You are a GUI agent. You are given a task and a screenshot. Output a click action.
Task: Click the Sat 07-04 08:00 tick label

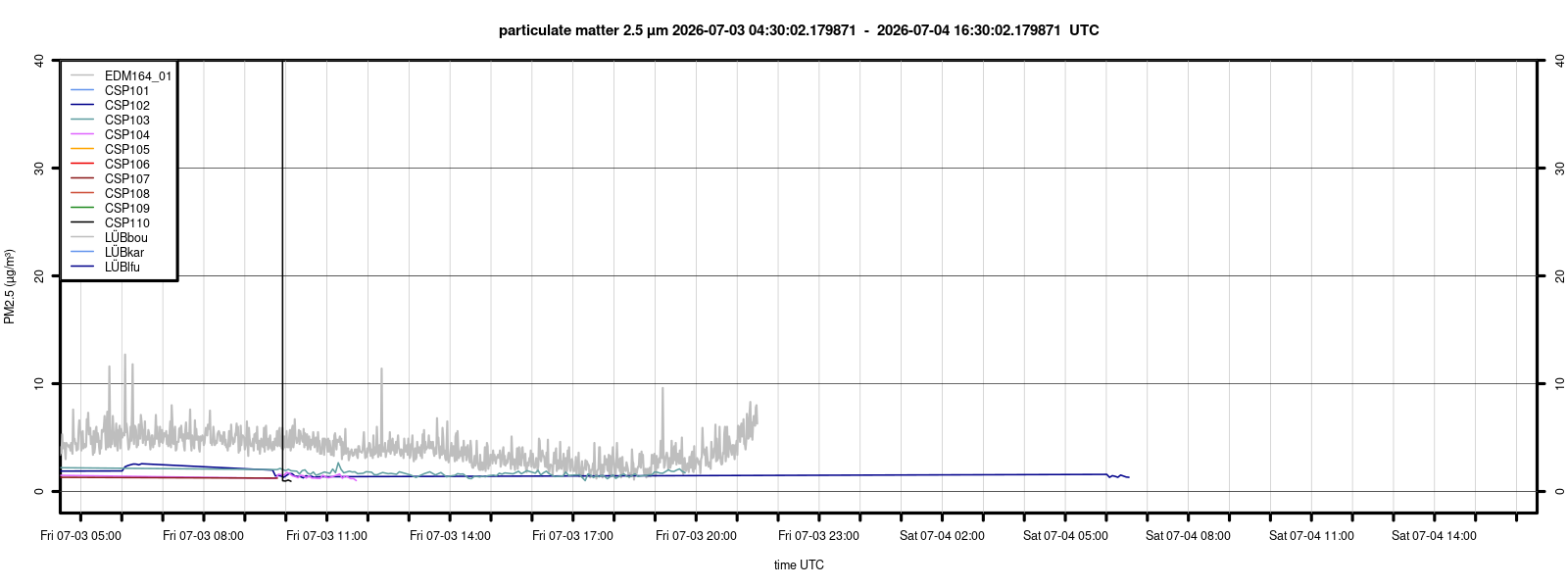coord(1189,535)
